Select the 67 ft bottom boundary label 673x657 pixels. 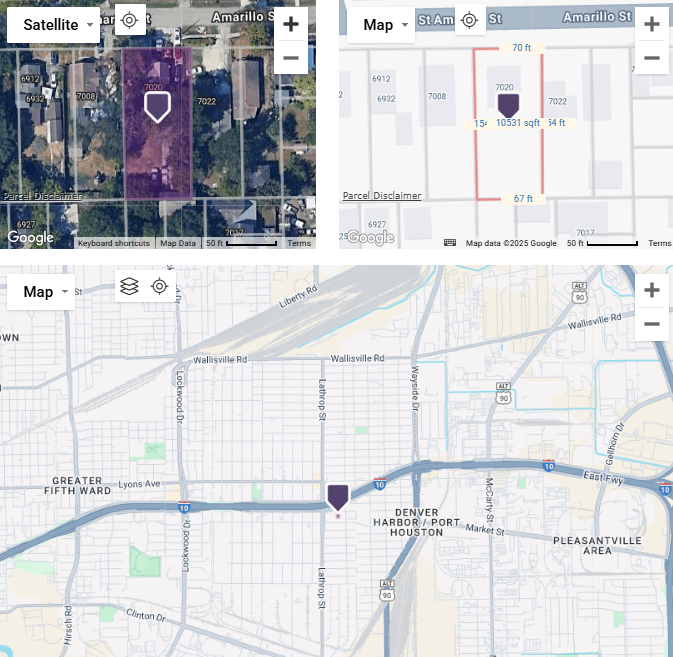[x=523, y=199]
